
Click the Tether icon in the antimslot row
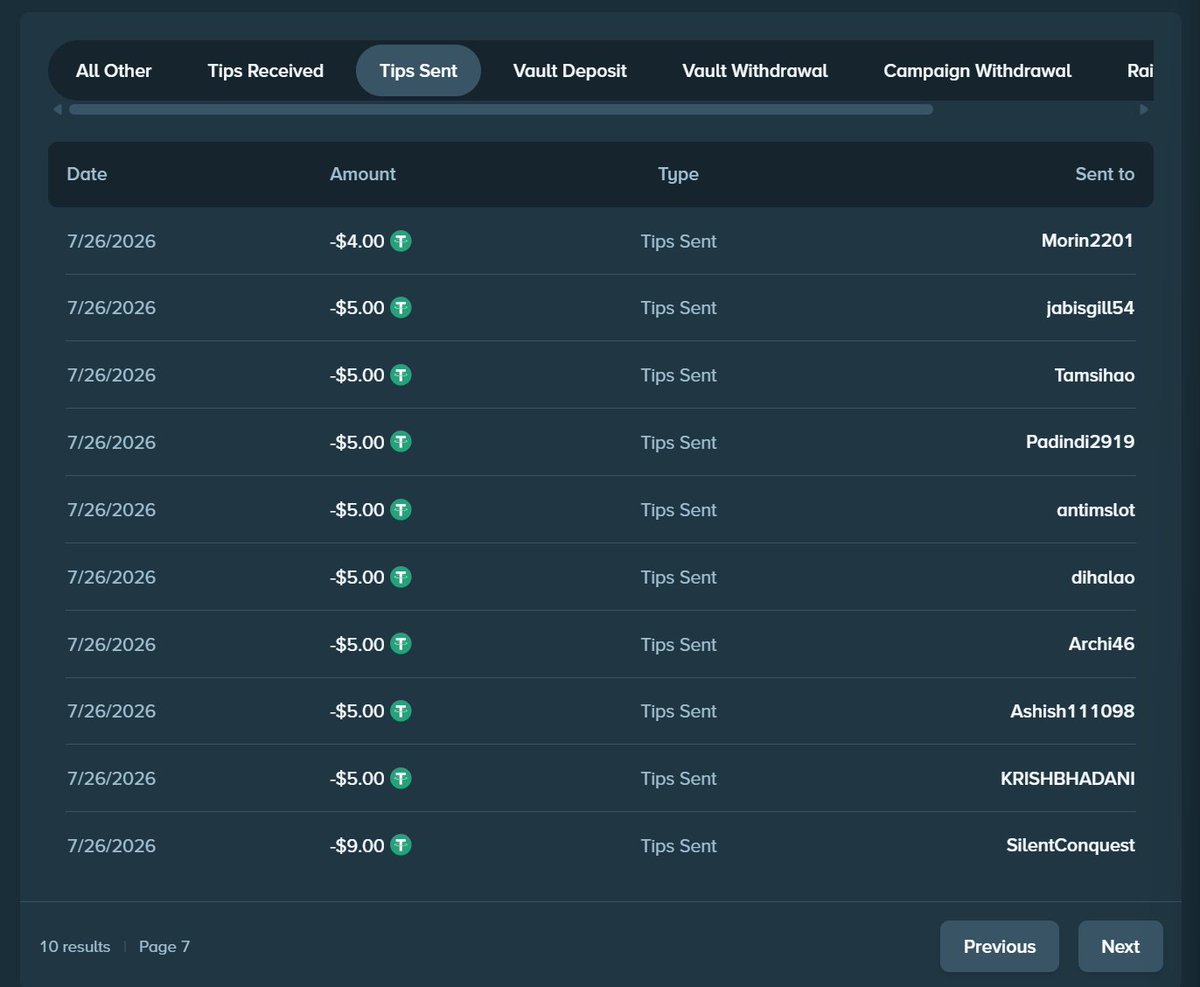(x=401, y=510)
